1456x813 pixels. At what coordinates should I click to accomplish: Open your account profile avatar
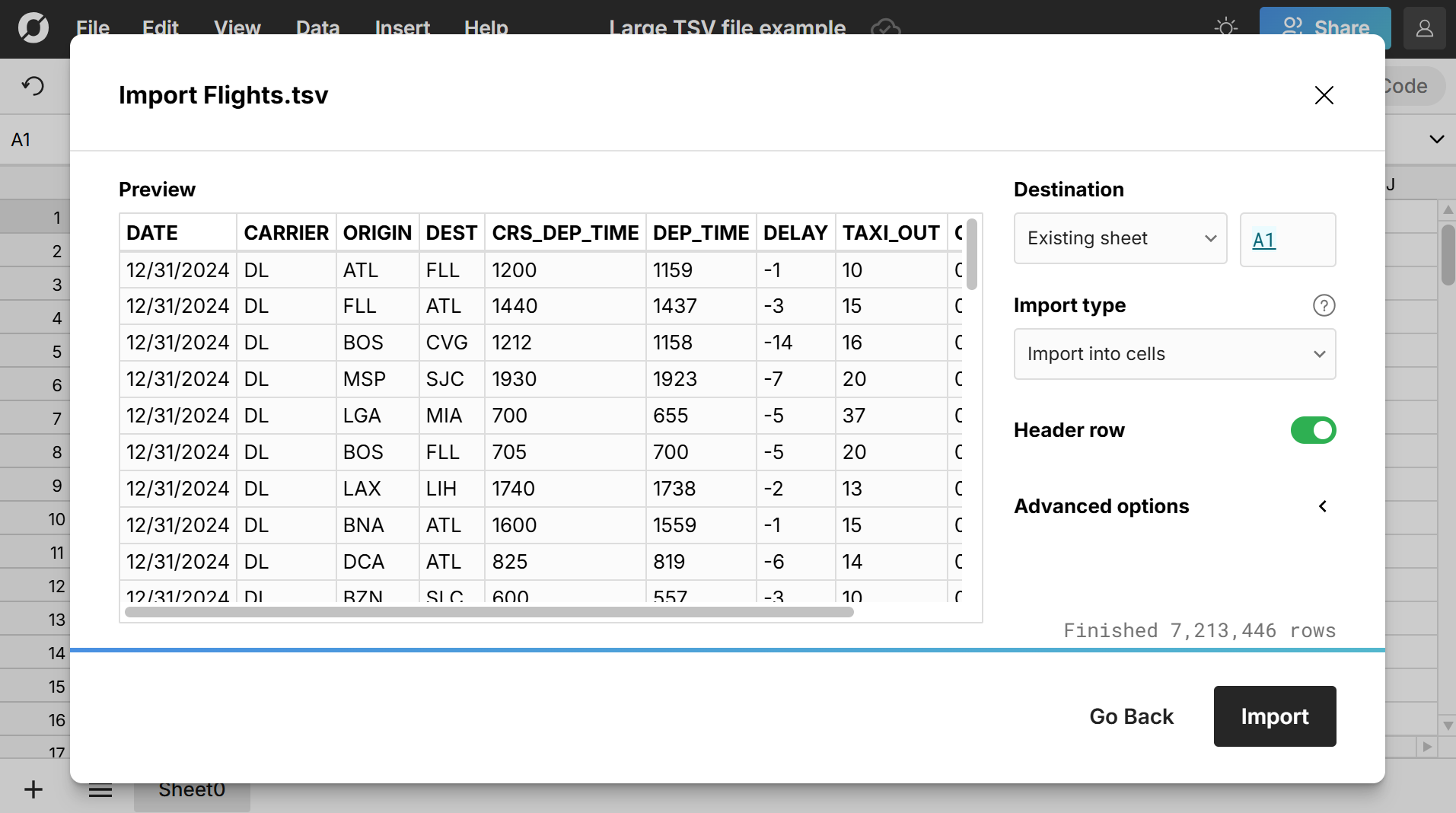pos(1424,28)
